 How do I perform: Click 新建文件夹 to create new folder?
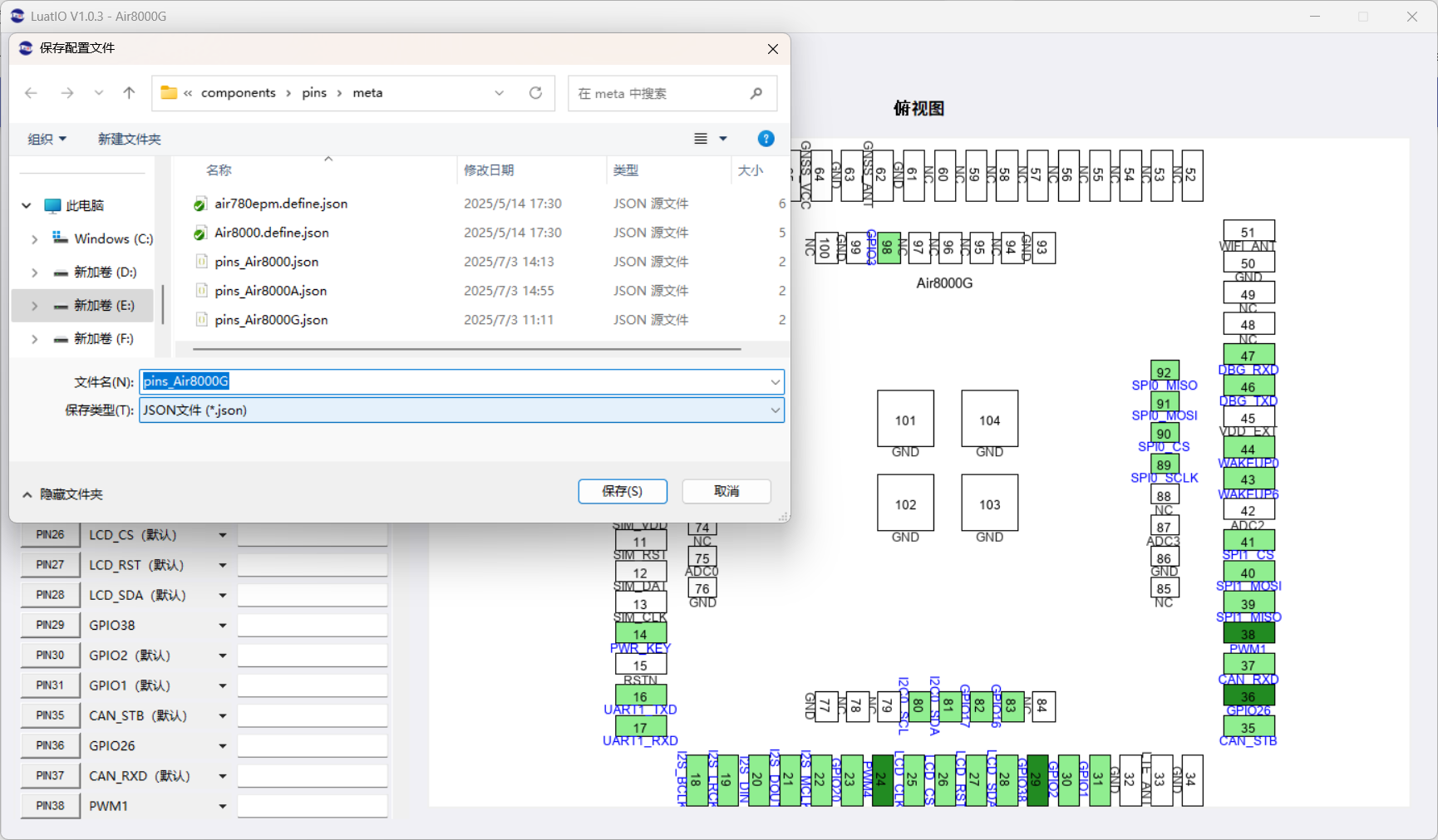[129, 139]
